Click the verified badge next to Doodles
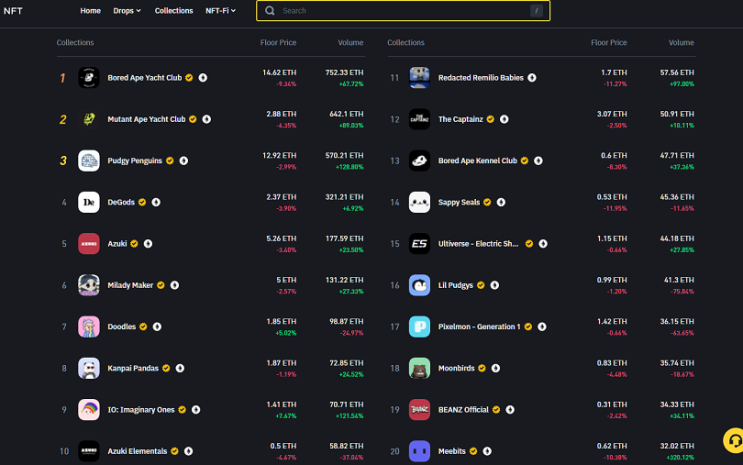Viewport: 743px width, 465px height. click(143, 327)
